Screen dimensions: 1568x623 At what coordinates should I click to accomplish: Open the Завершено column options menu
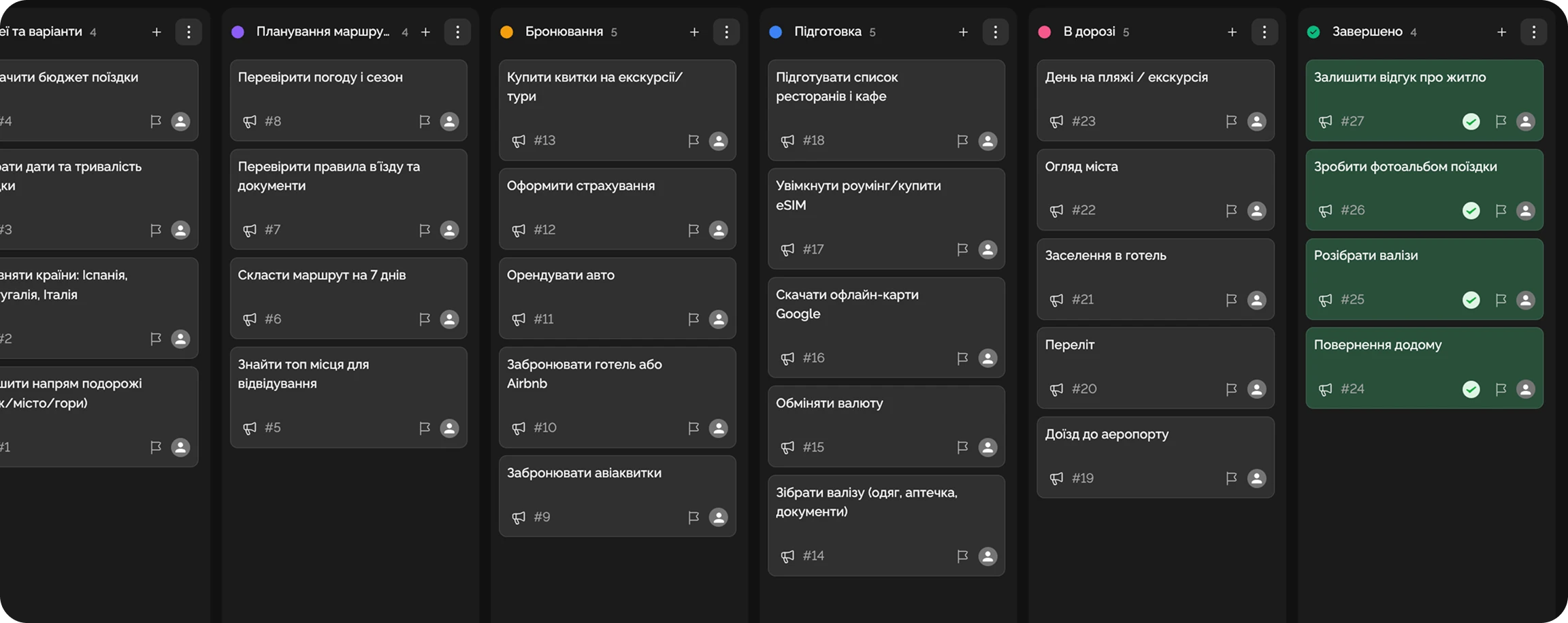(1533, 32)
